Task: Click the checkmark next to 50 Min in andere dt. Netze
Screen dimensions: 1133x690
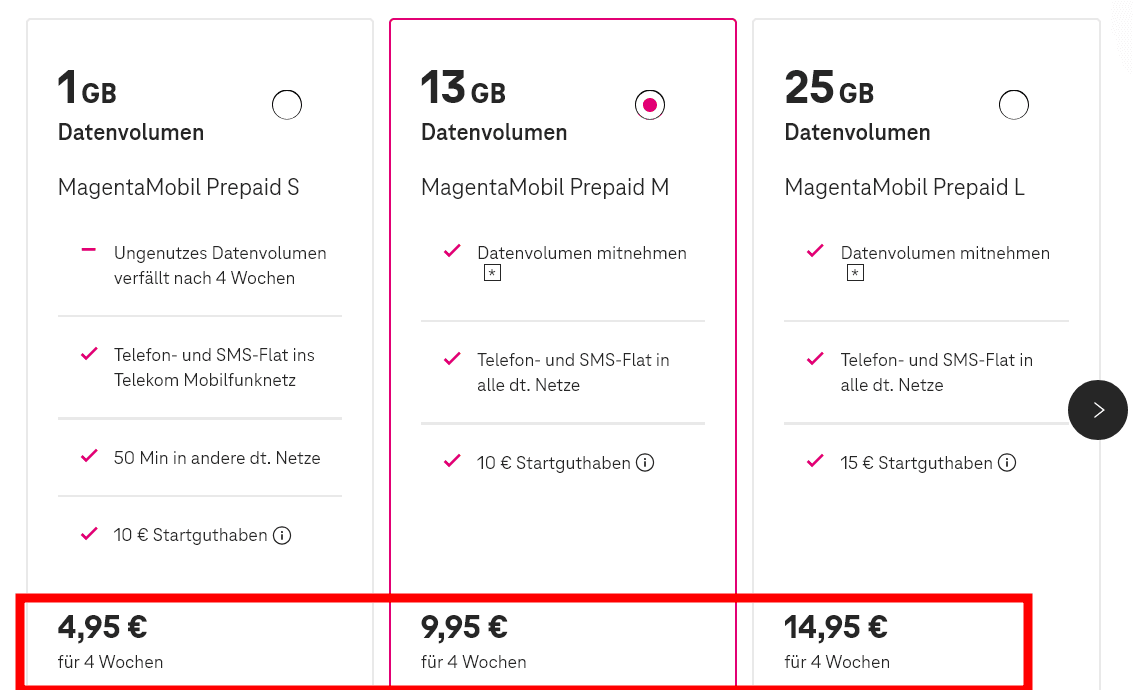Action: pyautogui.click(x=89, y=457)
